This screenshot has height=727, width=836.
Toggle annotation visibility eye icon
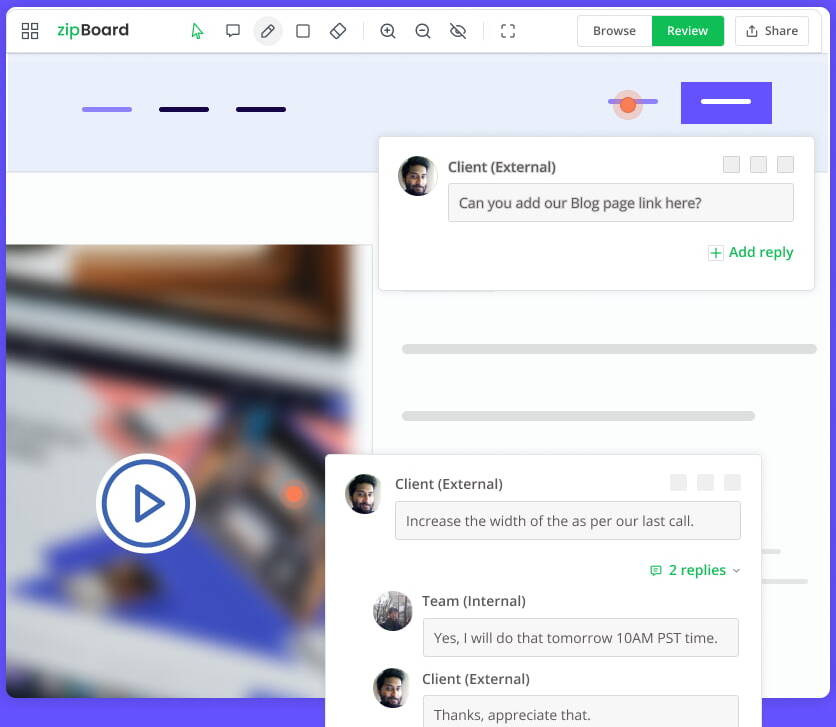click(x=458, y=31)
